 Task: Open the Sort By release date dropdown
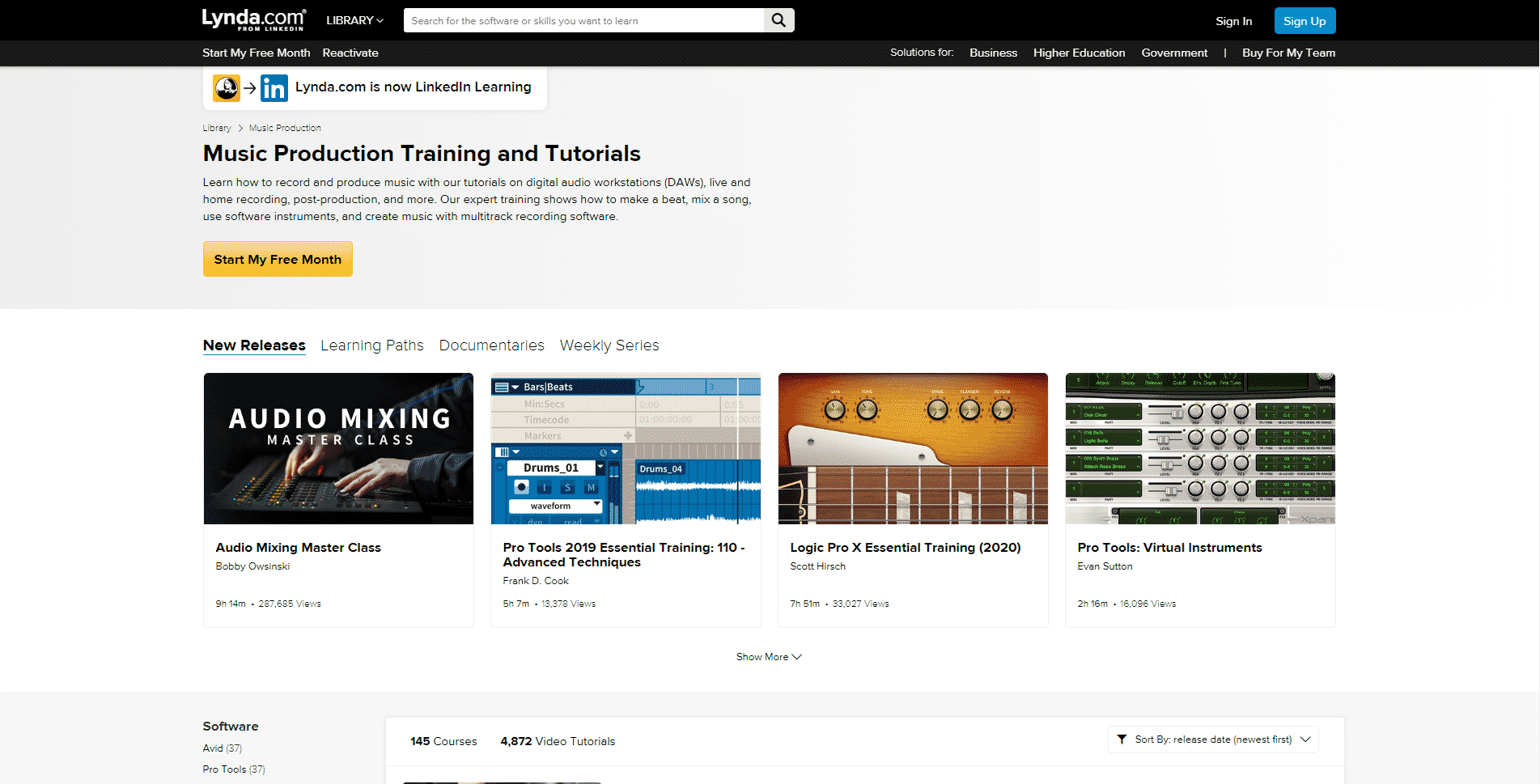click(1213, 740)
